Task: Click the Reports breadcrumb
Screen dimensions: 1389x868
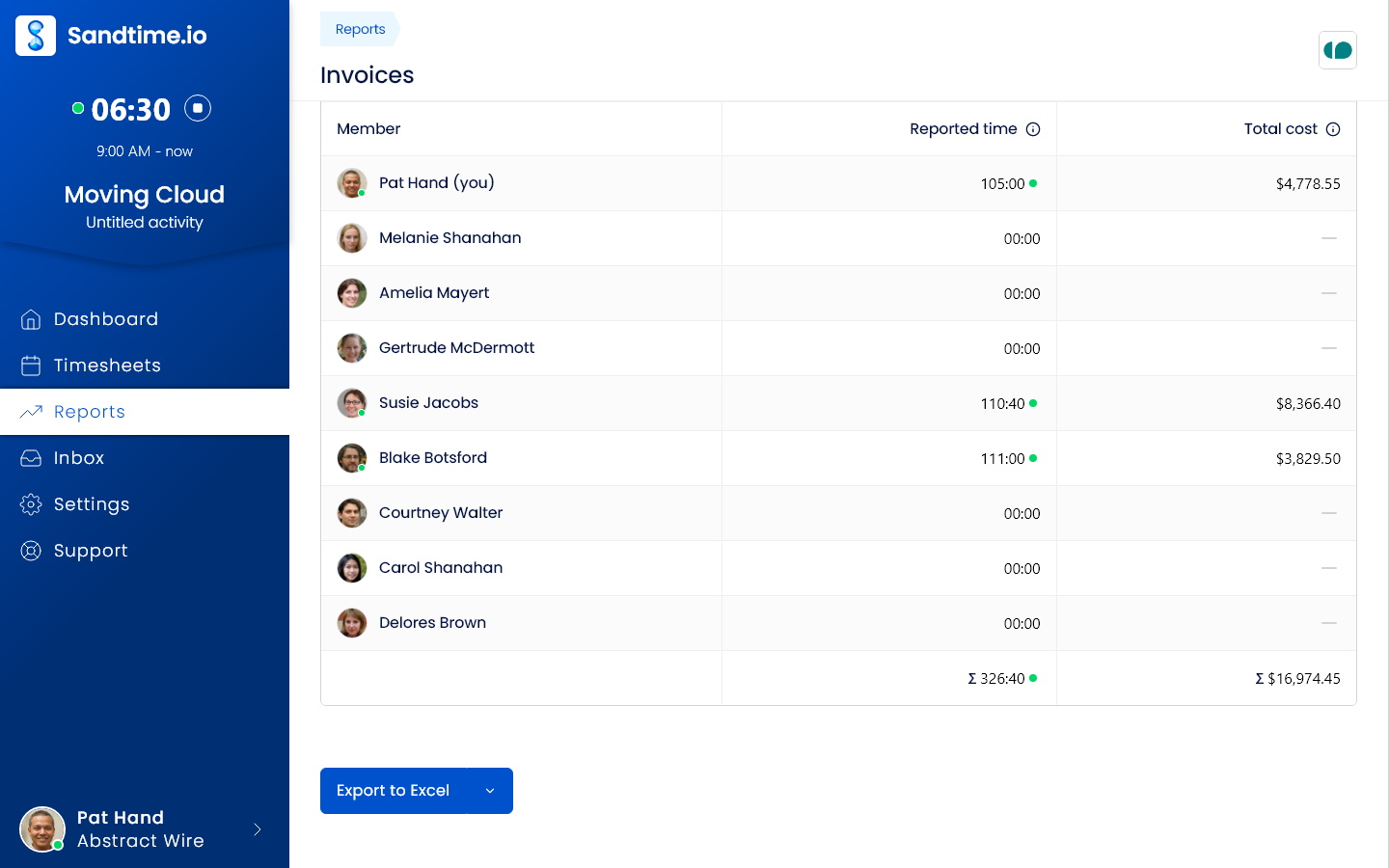Action: 360,29
